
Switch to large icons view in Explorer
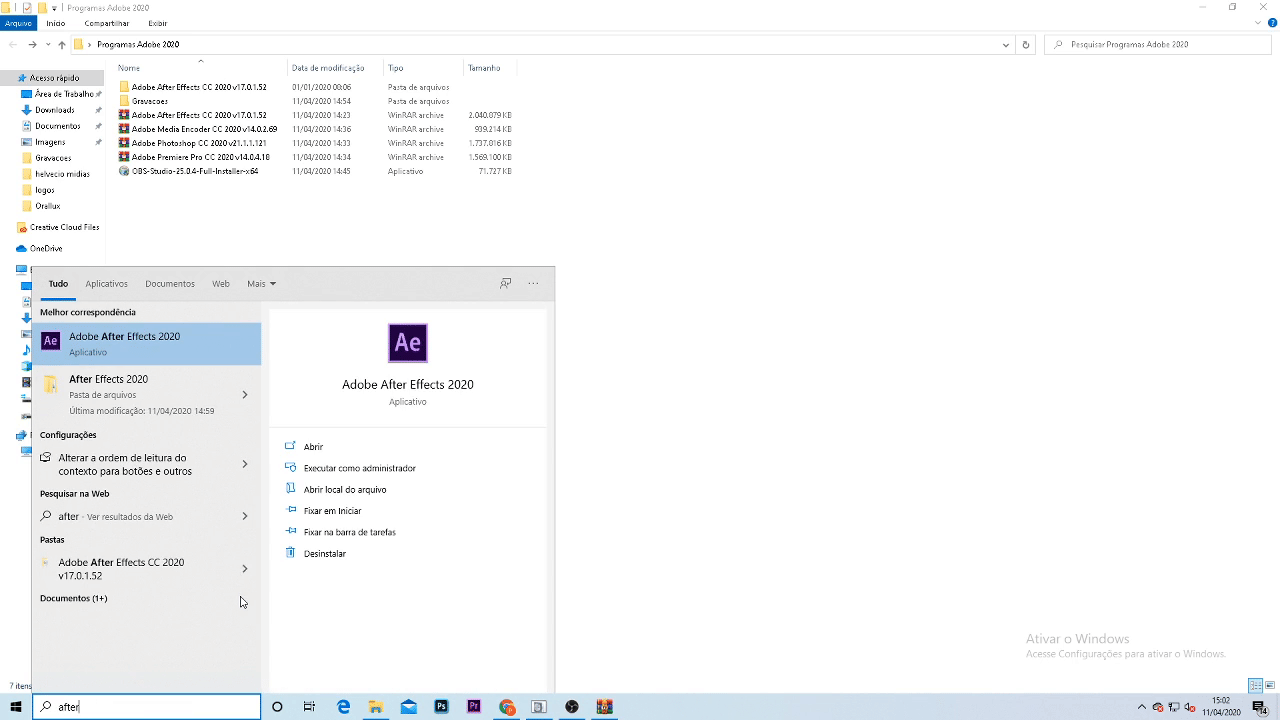[x=1270, y=686]
